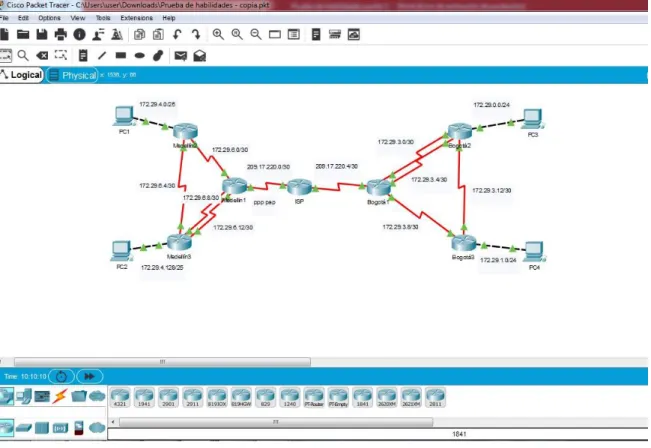Viewport: 651px width, 448px height.
Task: Click the PC3 computer device
Action: click(533, 119)
